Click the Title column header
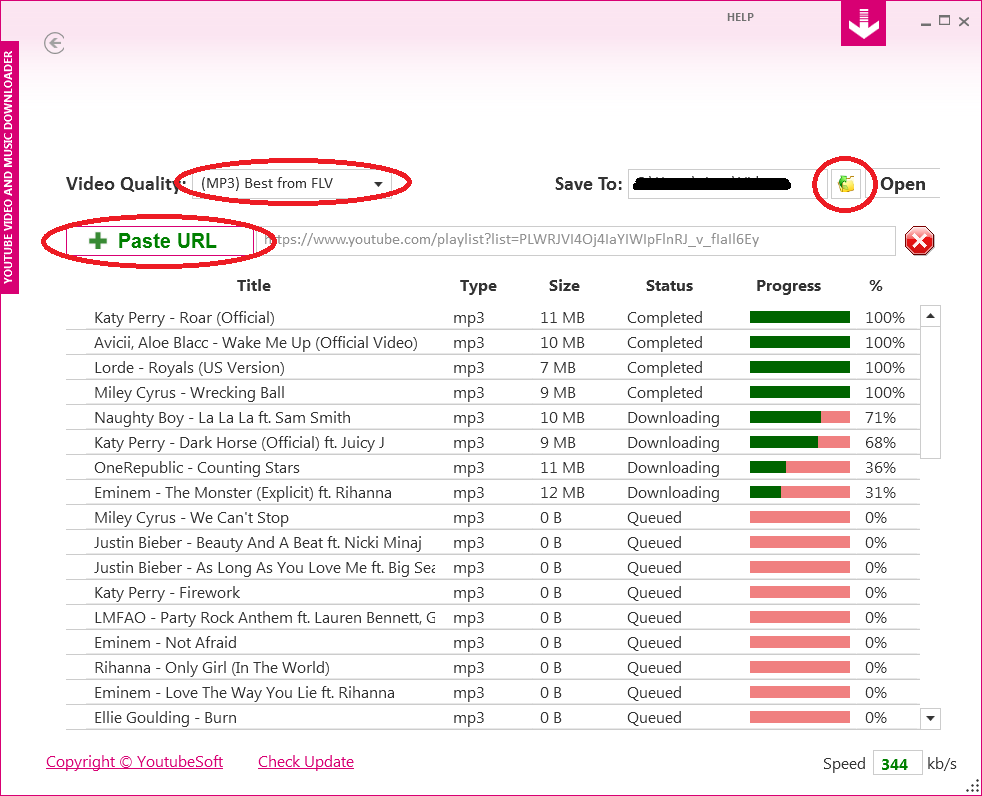Viewport: 982px width, 796px height. click(254, 286)
